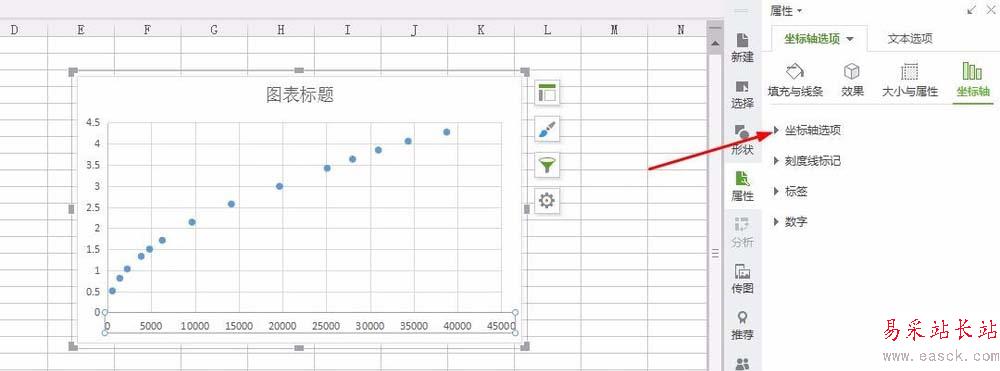The width and height of the screenshot is (1000, 371).
Task: Click the 选择 sidebar icon
Action: click(742, 94)
